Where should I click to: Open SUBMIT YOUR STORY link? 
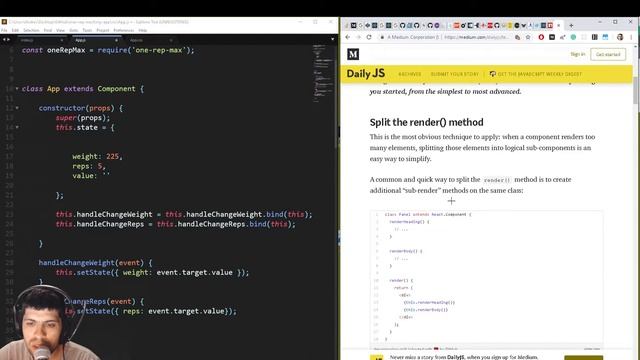click(x=454, y=74)
